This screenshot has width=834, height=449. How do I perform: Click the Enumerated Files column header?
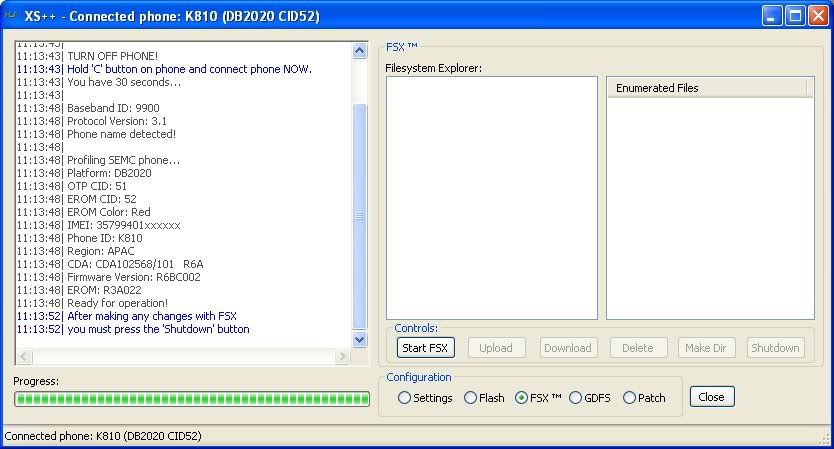[x=706, y=88]
